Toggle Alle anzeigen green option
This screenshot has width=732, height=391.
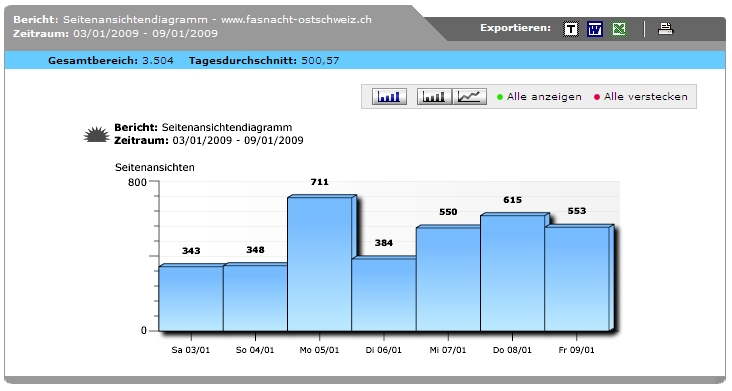[x=539, y=97]
